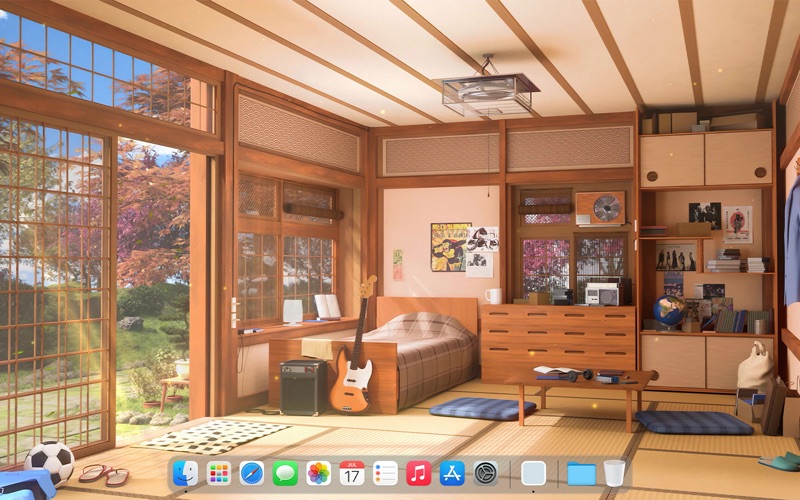Launch the Reminders app

[x=385, y=473]
